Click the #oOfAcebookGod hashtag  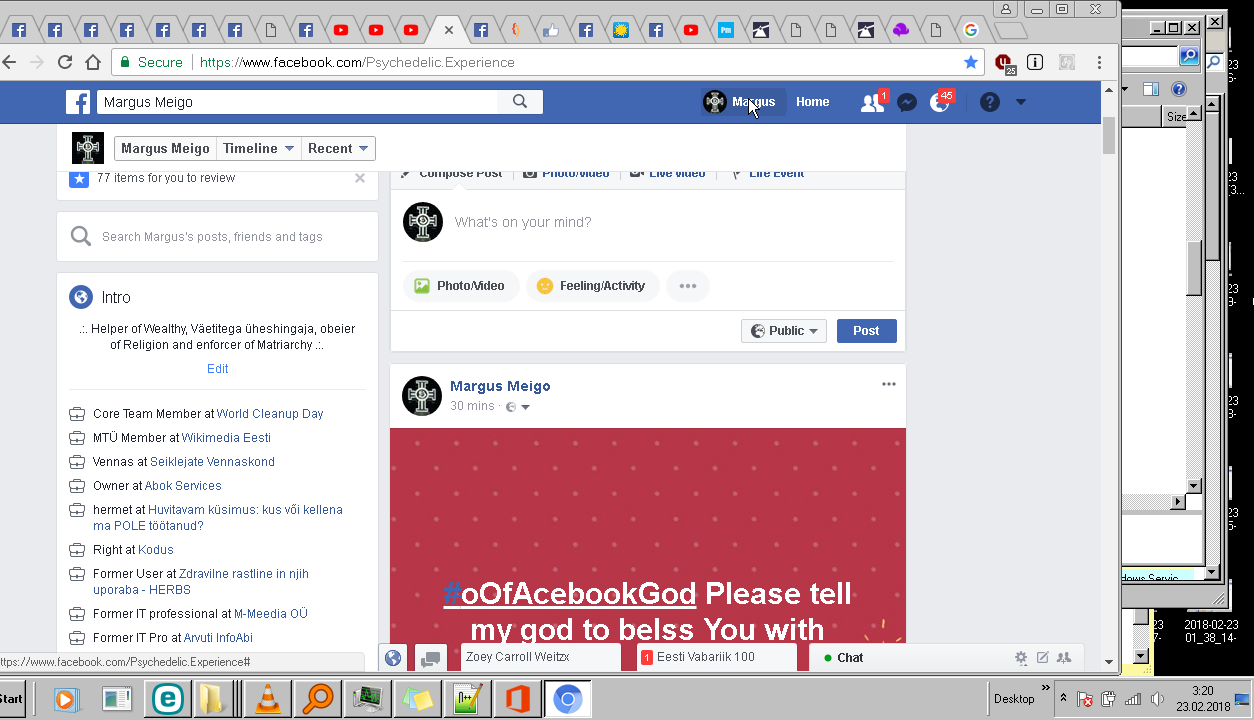[570, 594]
